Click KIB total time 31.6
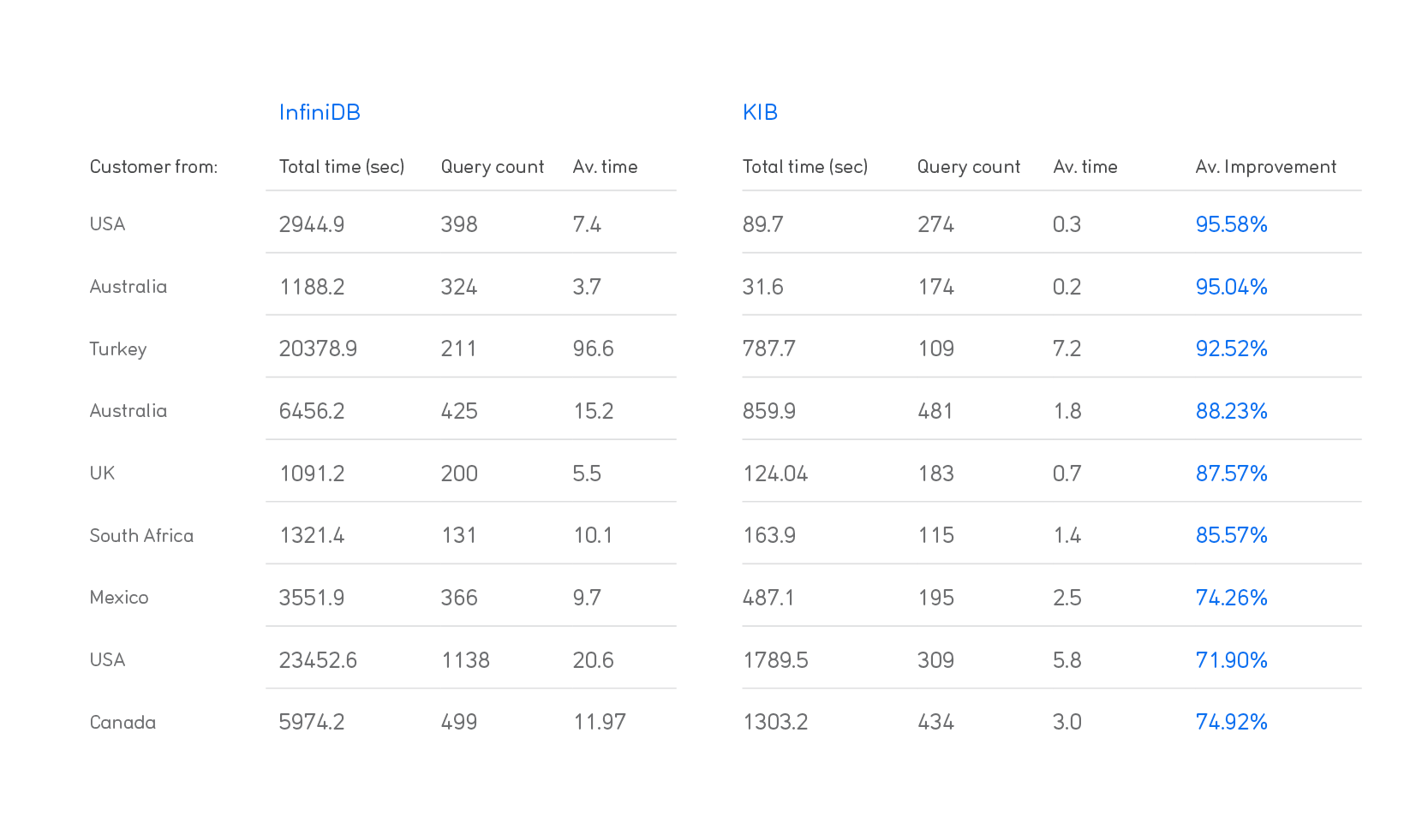The image size is (1428, 840). [762, 287]
